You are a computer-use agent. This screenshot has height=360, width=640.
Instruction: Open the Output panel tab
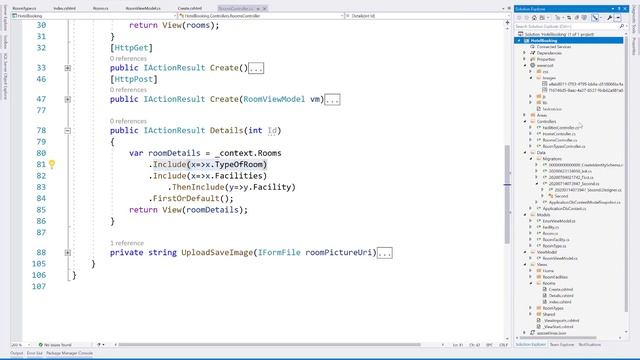click(17, 353)
